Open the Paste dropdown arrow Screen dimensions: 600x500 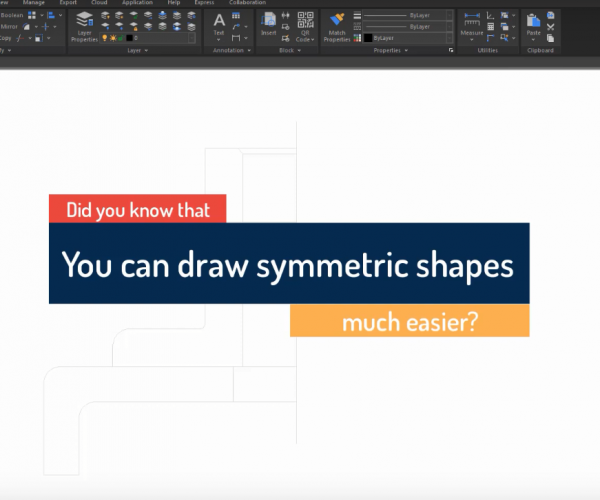(x=533, y=39)
